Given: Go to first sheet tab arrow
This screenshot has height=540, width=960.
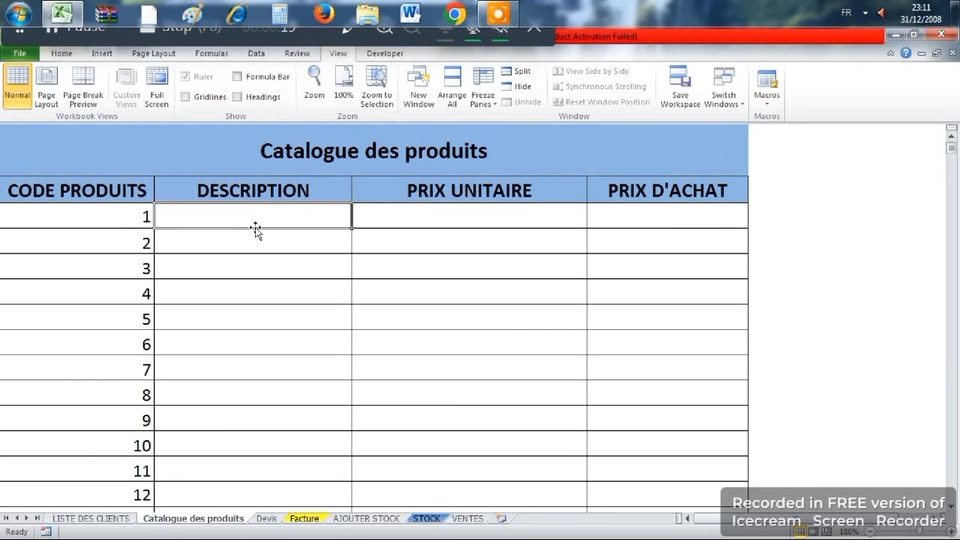Looking at the screenshot, I should click(x=6, y=518).
